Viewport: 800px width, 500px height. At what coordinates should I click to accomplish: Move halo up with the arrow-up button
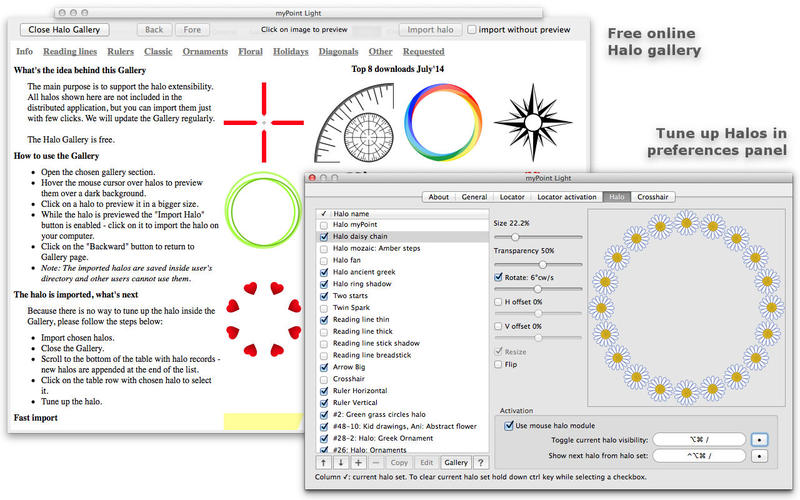coord(323,462)
